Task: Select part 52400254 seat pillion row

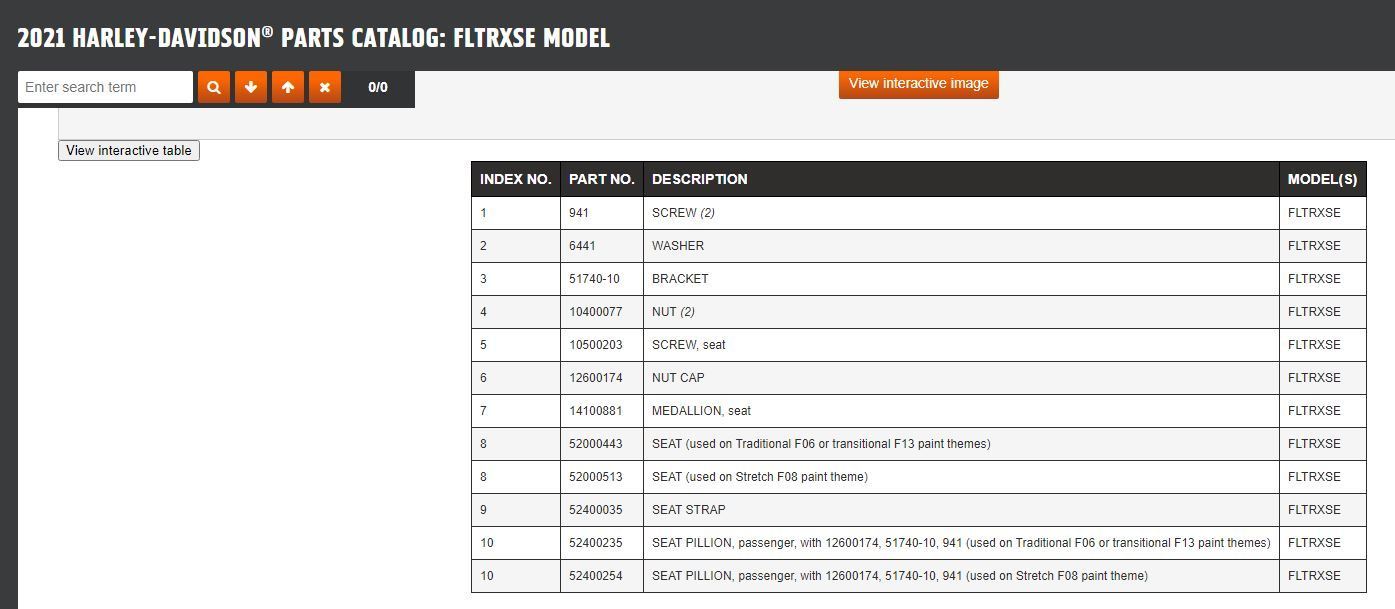Action: tap(899, 576)
